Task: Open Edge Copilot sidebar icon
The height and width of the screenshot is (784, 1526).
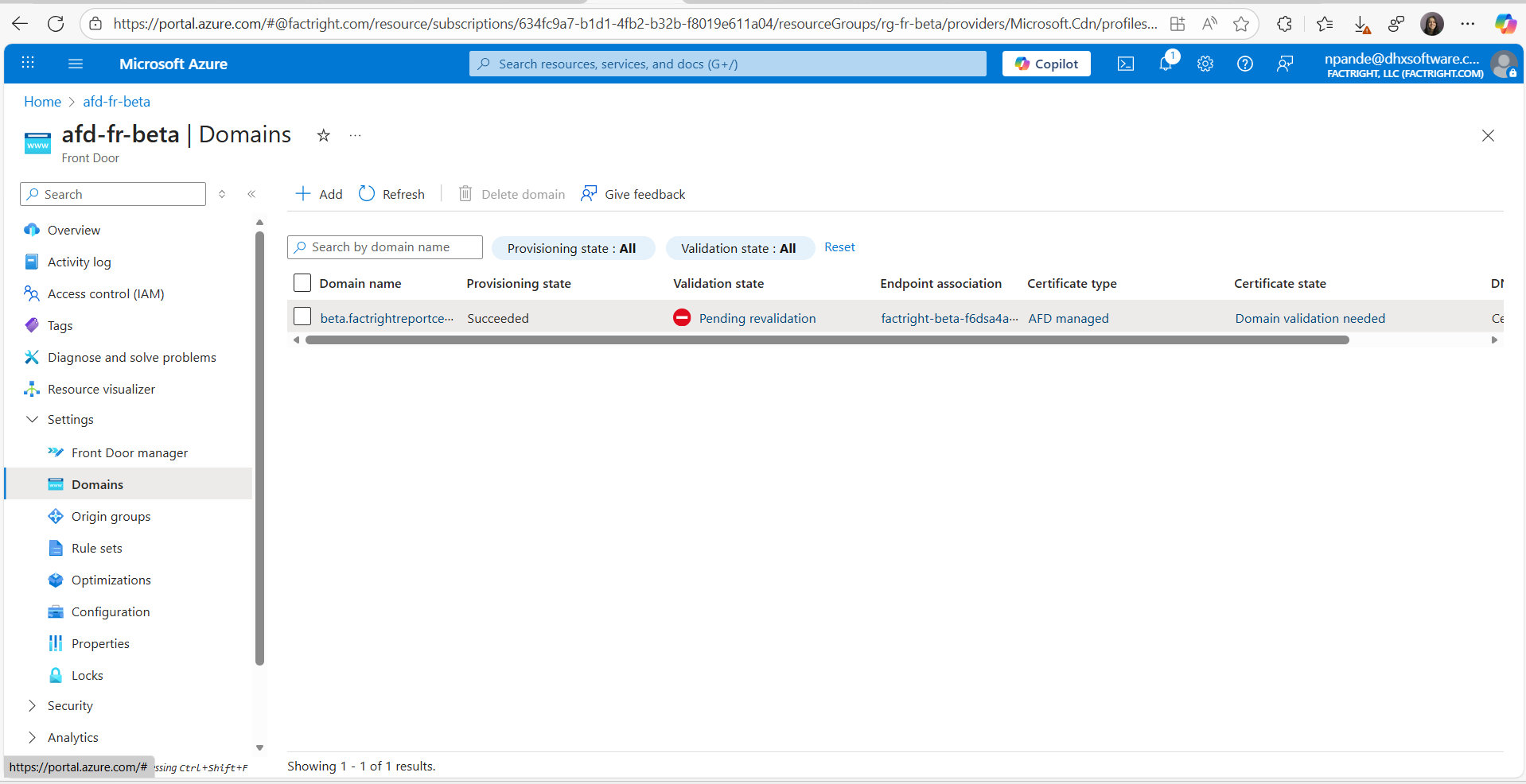Action: [1505, 24]
